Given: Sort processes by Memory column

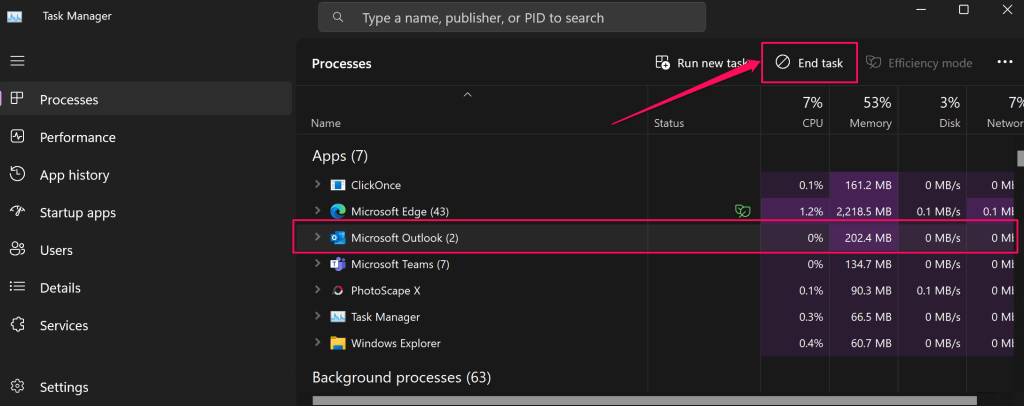Looking at the screenshot, I should click(864, 111).
